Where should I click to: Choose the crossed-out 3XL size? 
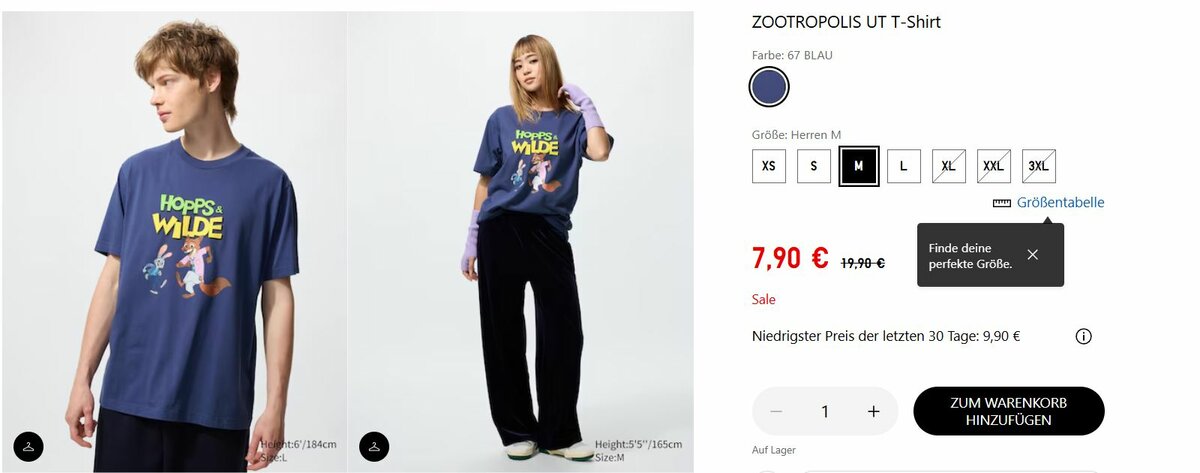pos(1039,166)
